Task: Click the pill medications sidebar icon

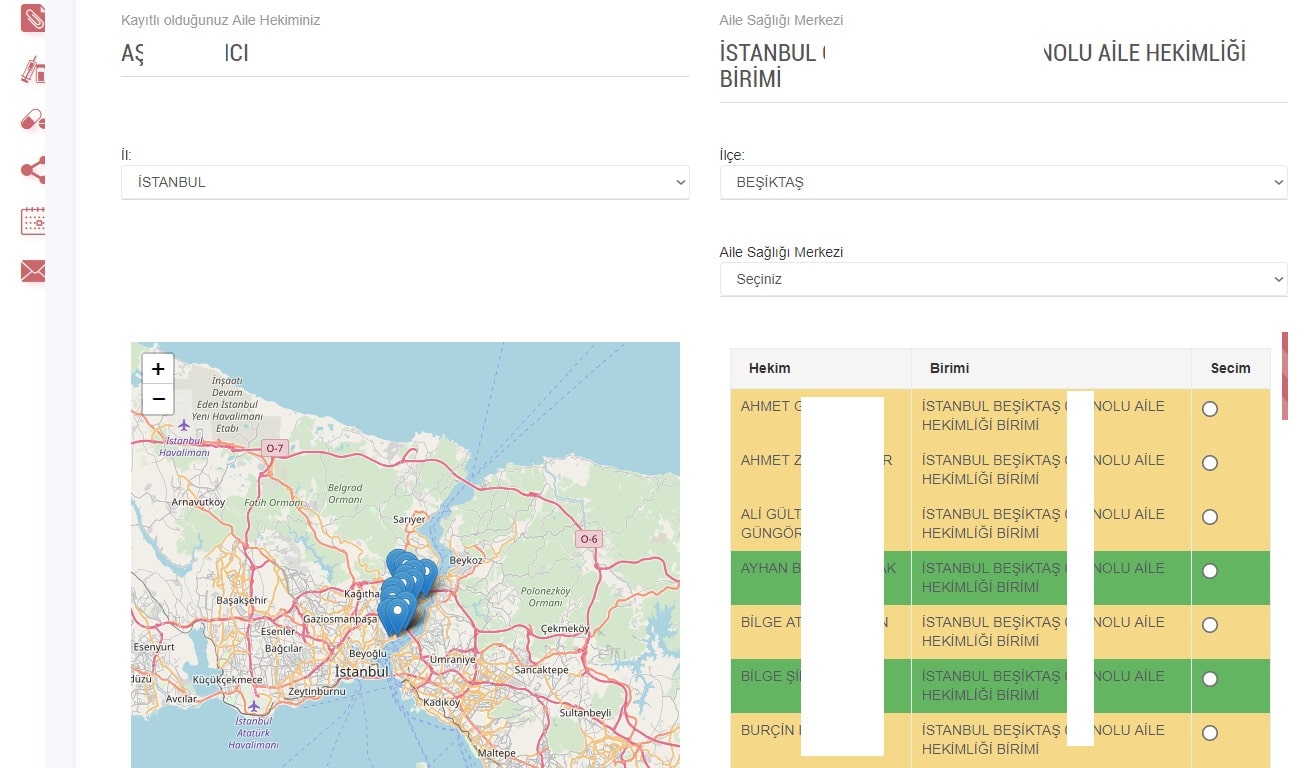Action: click(x=33, y=120)
